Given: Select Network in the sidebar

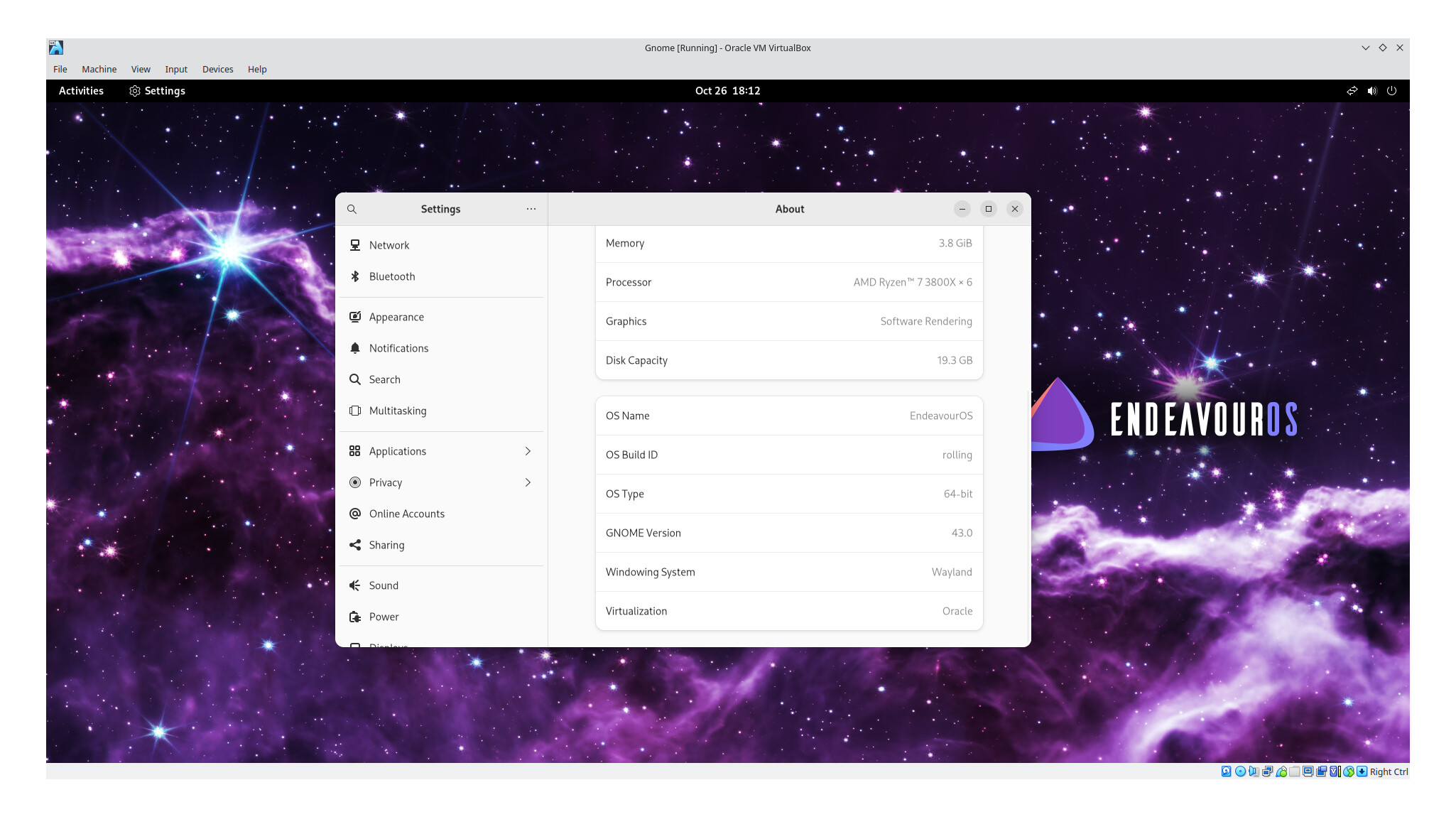Looking at the screenshot, I should click(441, 245).
